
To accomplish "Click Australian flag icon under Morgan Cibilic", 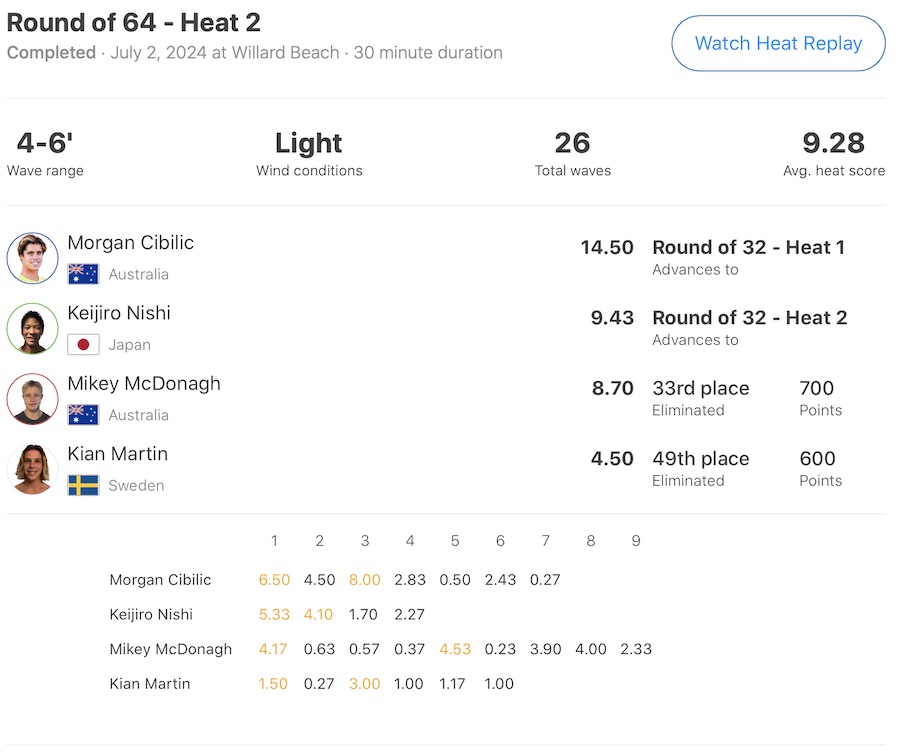I will click(83, 274).
